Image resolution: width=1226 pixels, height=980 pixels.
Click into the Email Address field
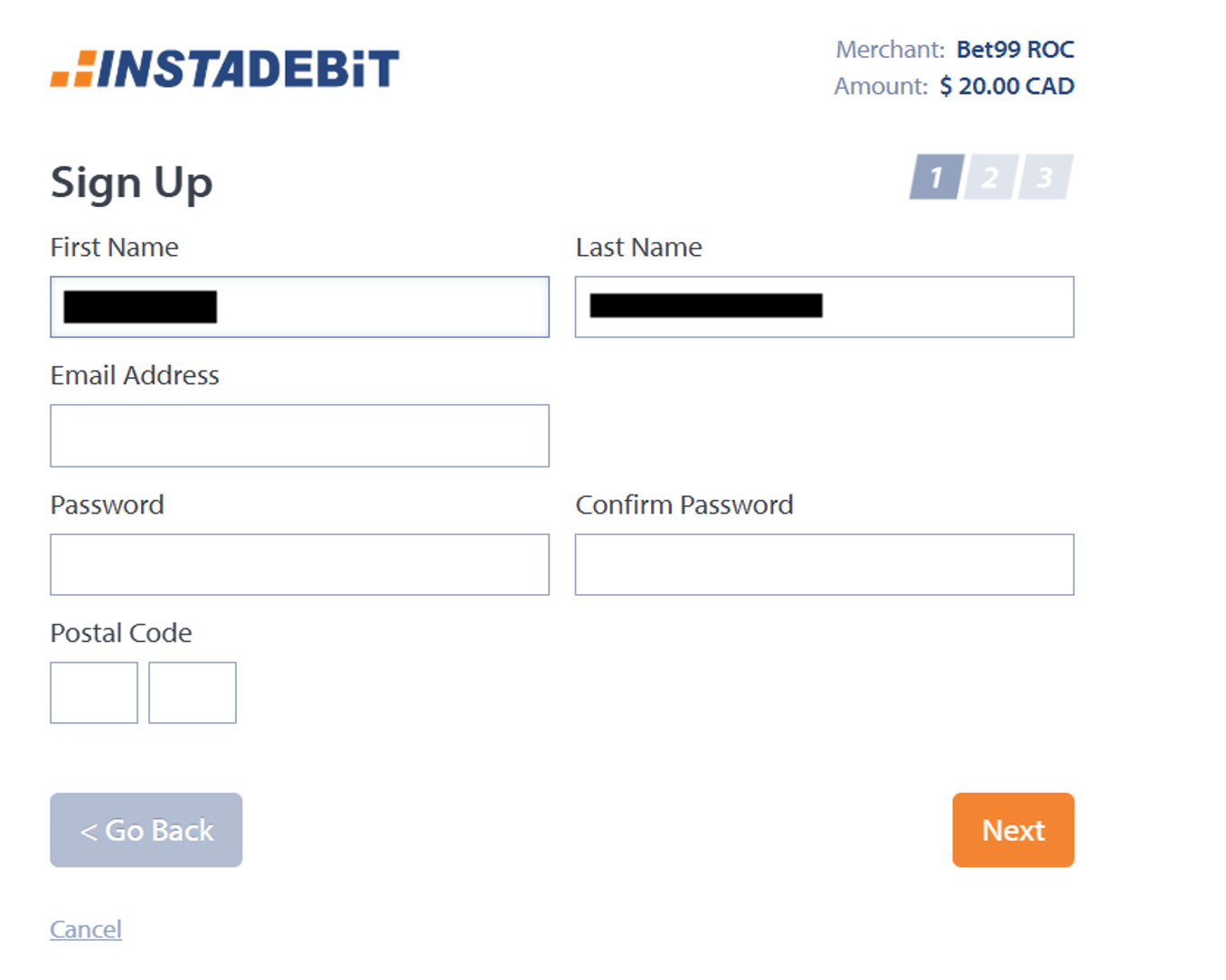tap(299, 436)
